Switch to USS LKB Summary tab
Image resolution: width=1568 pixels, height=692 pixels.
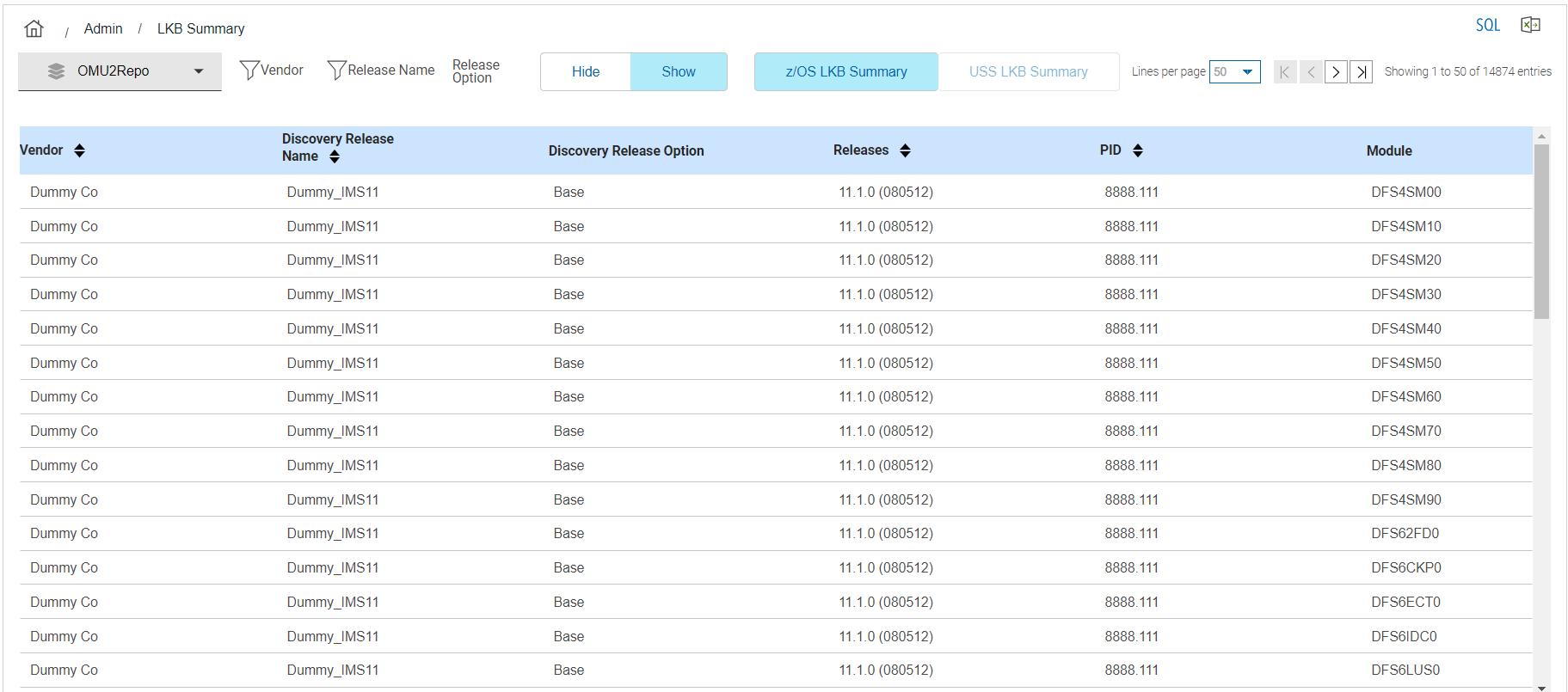click(1028, 72)
